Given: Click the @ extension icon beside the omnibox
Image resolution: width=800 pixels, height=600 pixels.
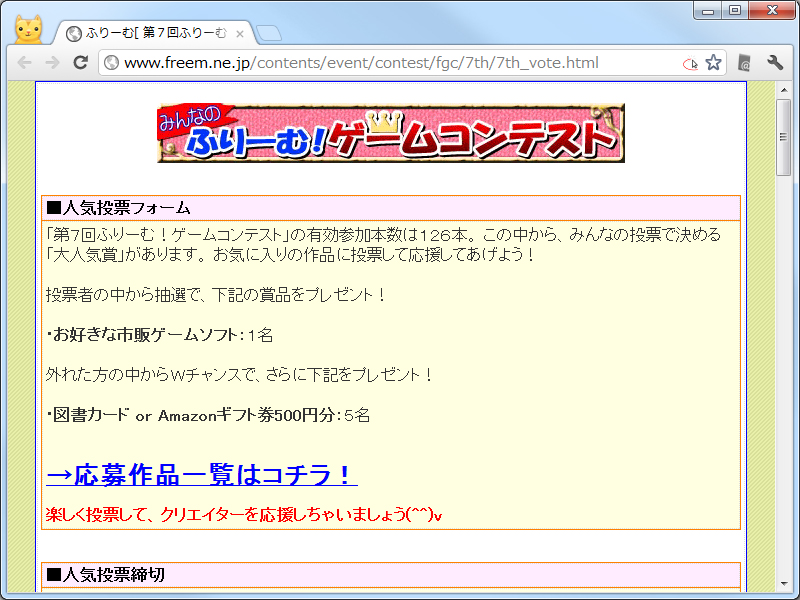Looking at the screenshot, I should point(743,62).
